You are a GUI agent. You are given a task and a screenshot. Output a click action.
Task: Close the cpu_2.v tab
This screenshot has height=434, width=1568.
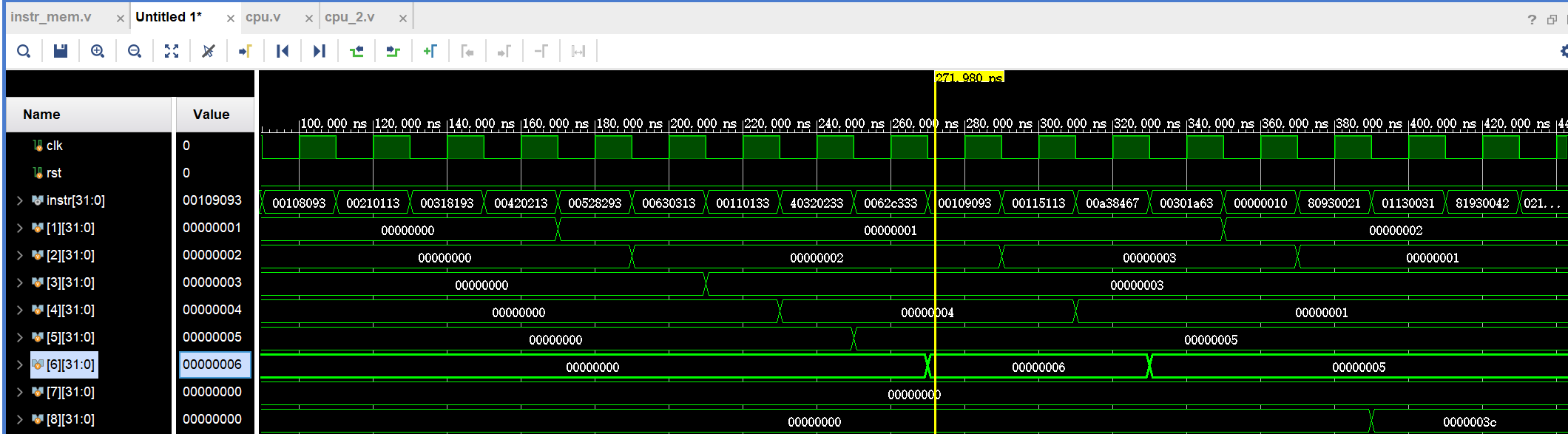(403, 18)
